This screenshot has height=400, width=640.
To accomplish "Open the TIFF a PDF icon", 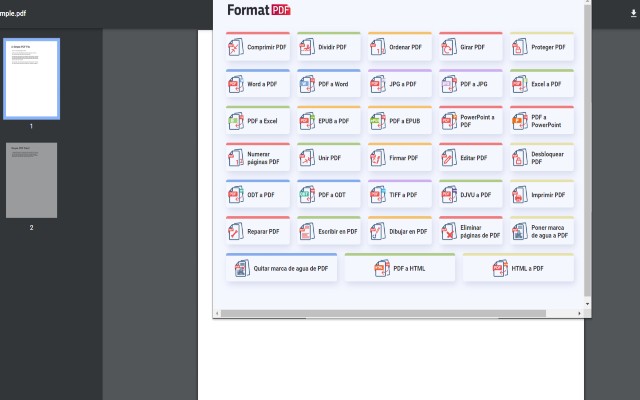I will (x=378, y=195).
